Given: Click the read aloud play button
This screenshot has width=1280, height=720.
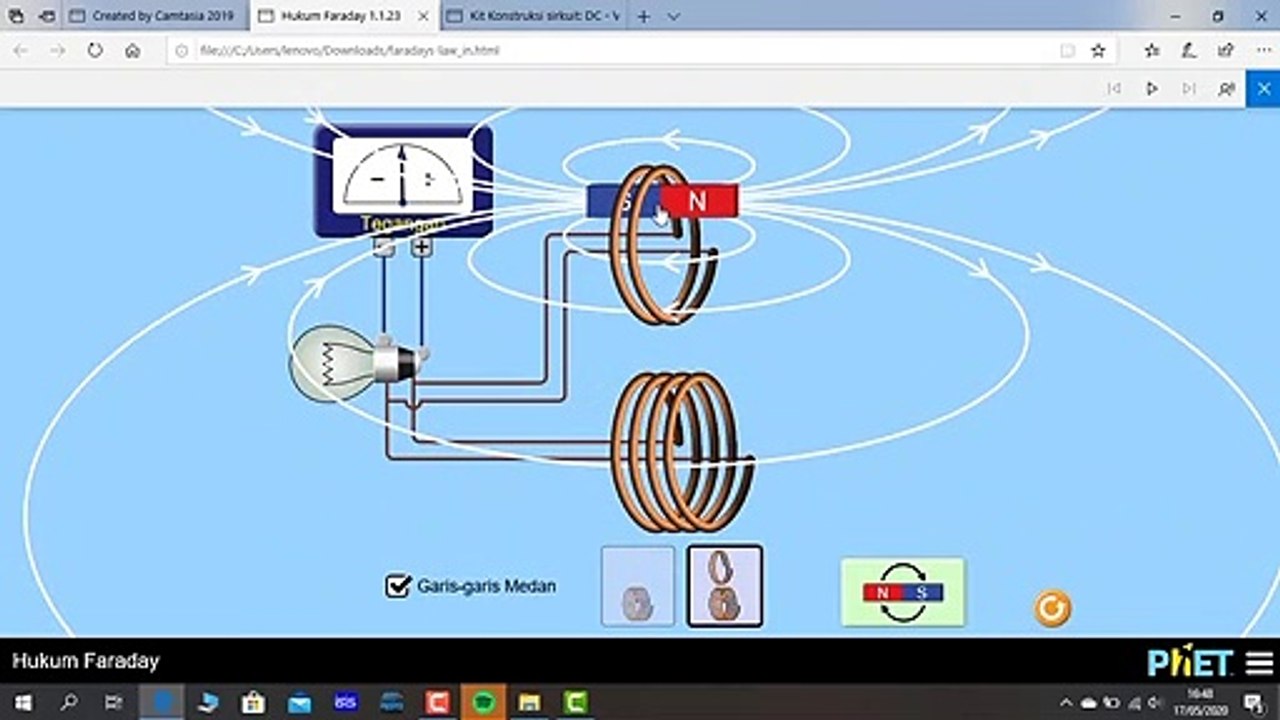Looking at the screenshot, I should [x=1152, y=89].
